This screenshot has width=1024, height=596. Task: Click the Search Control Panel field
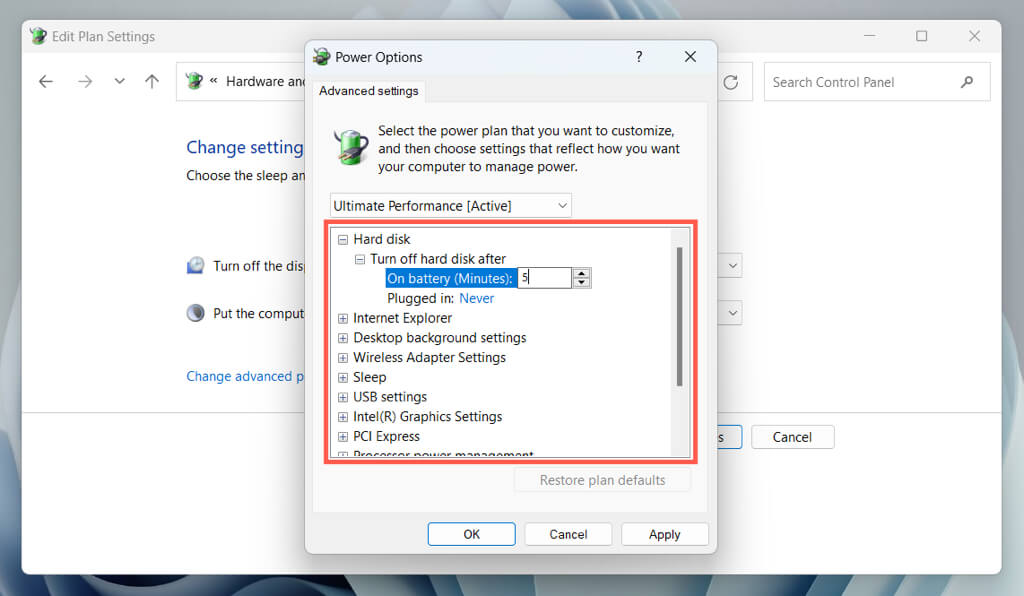click(860, 82)
